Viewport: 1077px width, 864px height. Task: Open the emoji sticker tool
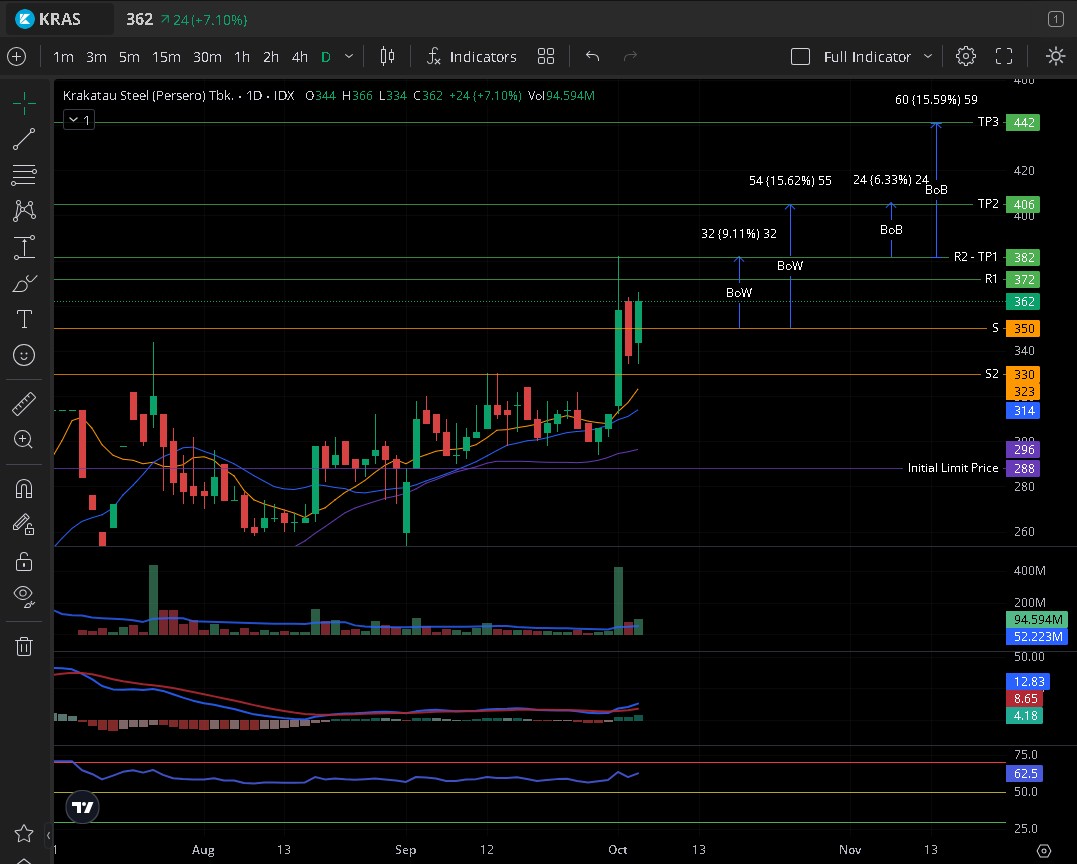coord(24,355)
